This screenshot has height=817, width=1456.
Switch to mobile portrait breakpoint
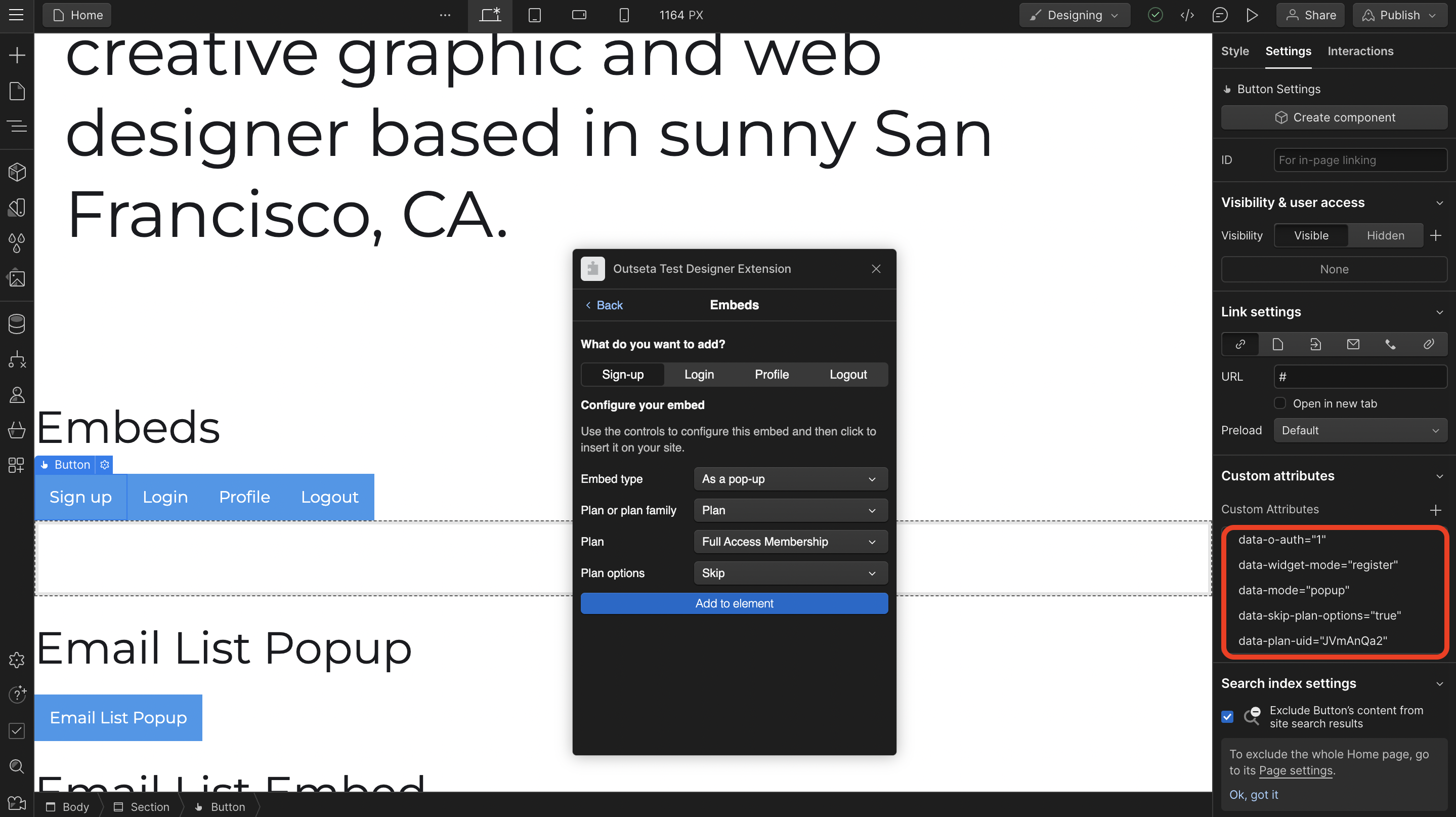[x=623, y=15]
